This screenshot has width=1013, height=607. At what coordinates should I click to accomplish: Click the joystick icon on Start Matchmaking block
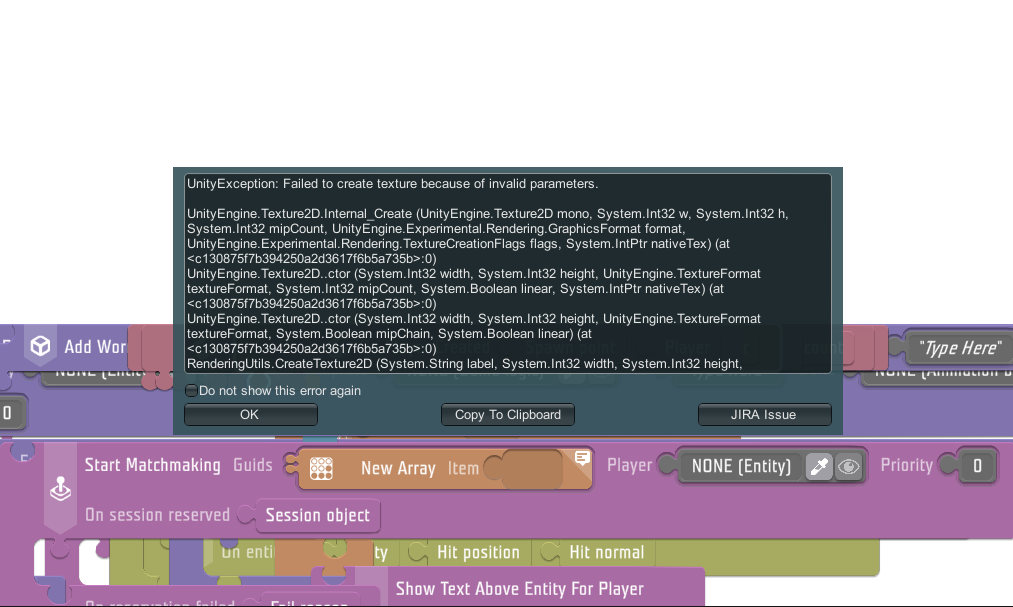pos(61,490)
